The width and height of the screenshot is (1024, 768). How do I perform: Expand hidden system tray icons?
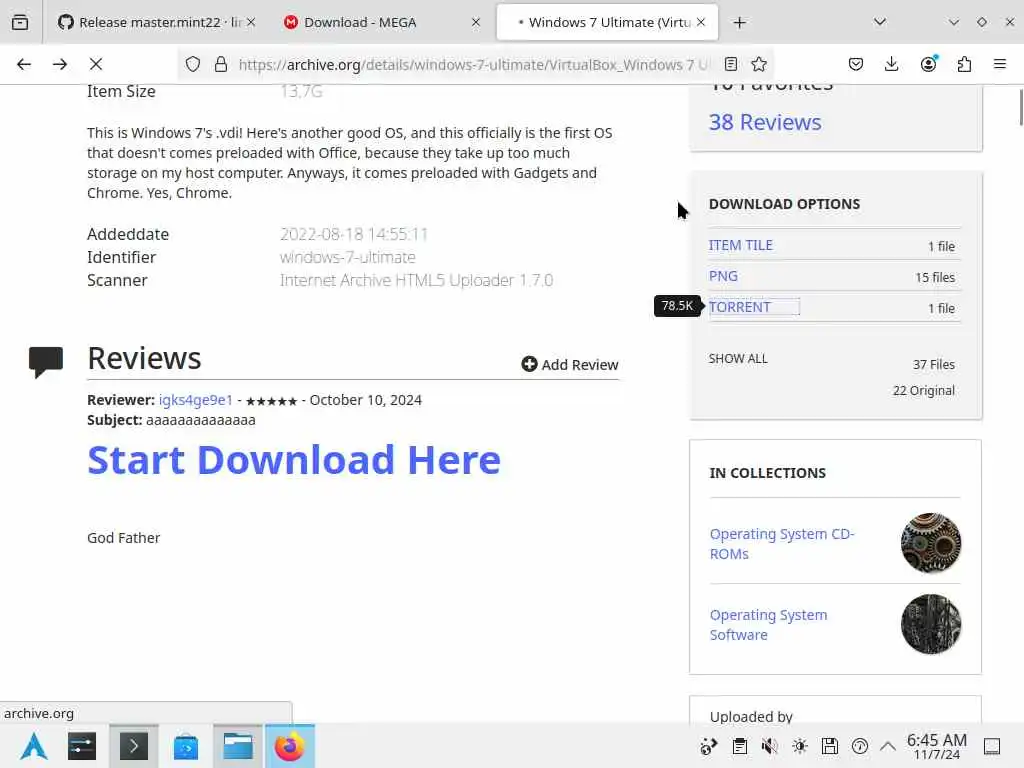[x=888, y=746]
